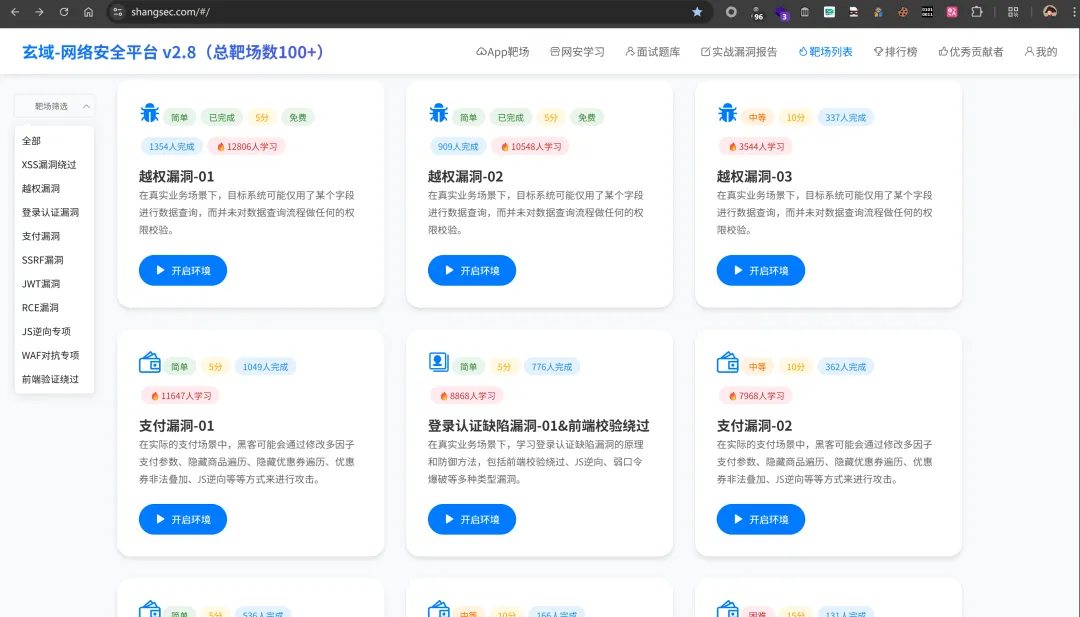This screenshot has width=1080, height=617.
Task: Start environment for 越权漏洞-03
Action: (x=760, y=271)
